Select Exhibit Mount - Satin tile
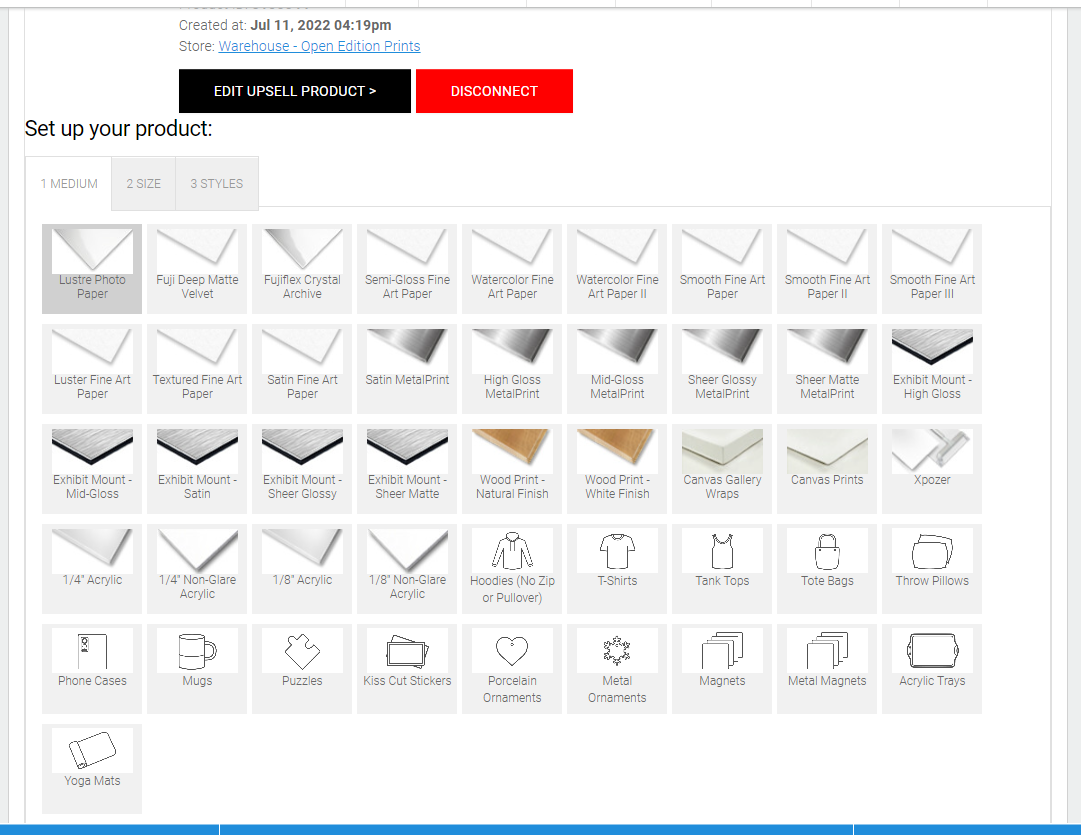 (x=197, y=469)
